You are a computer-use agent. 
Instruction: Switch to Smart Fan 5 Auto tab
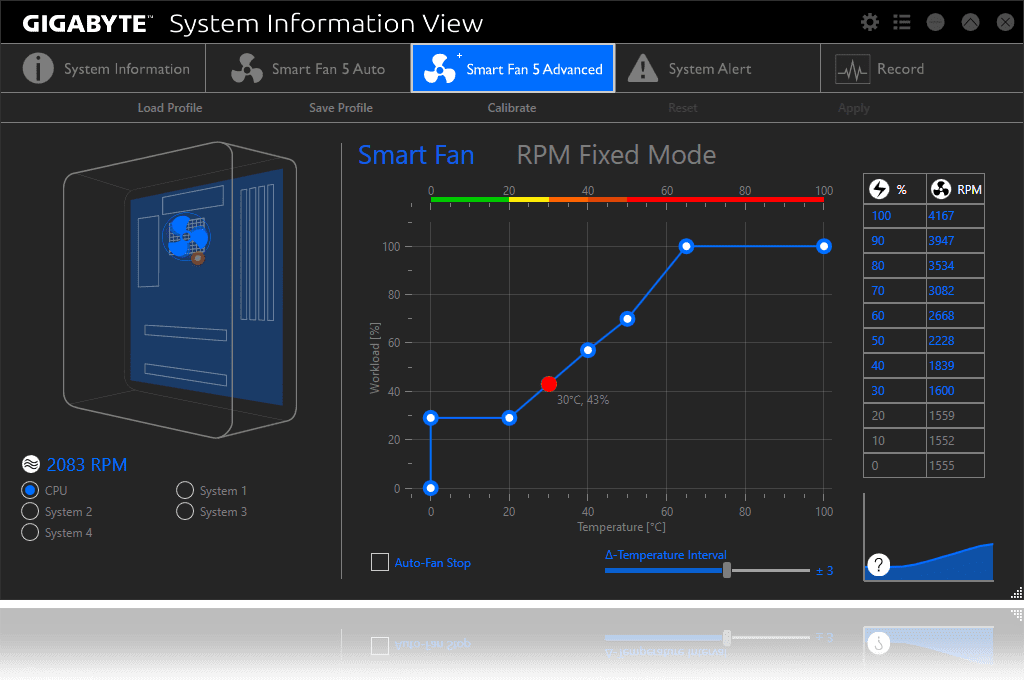[308, 69]
